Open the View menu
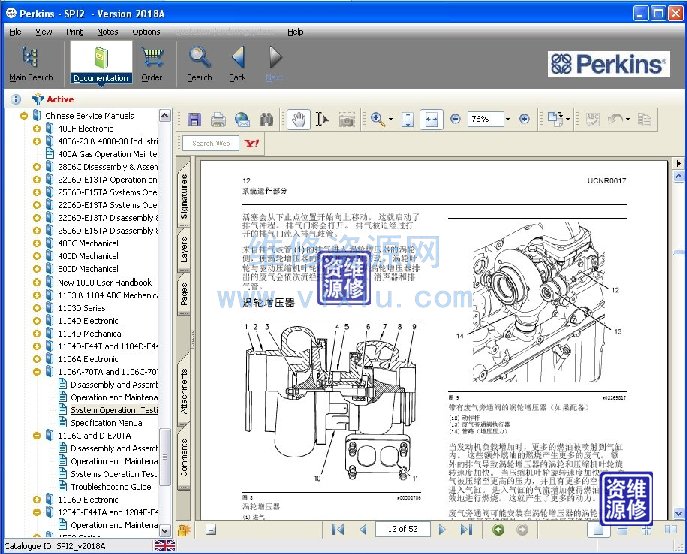The image size is (687, 554). tap(43, 32)
